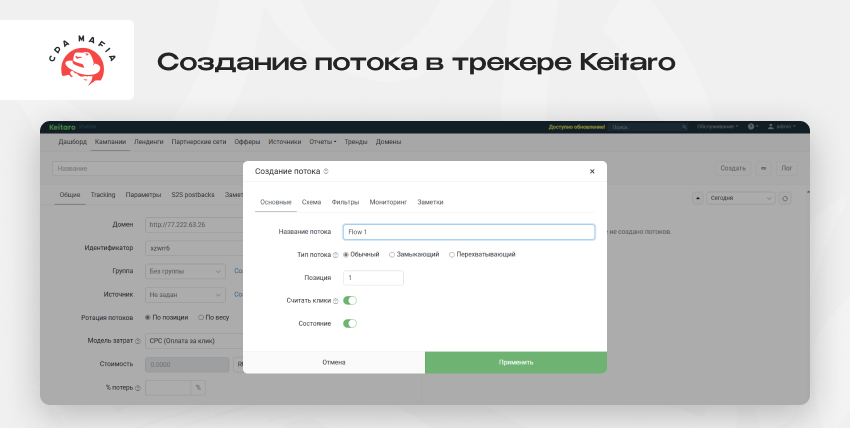Viewport: 850px width, 428px height.
Task: Expand the Обслуживание menu
Action: coord(718,126)
